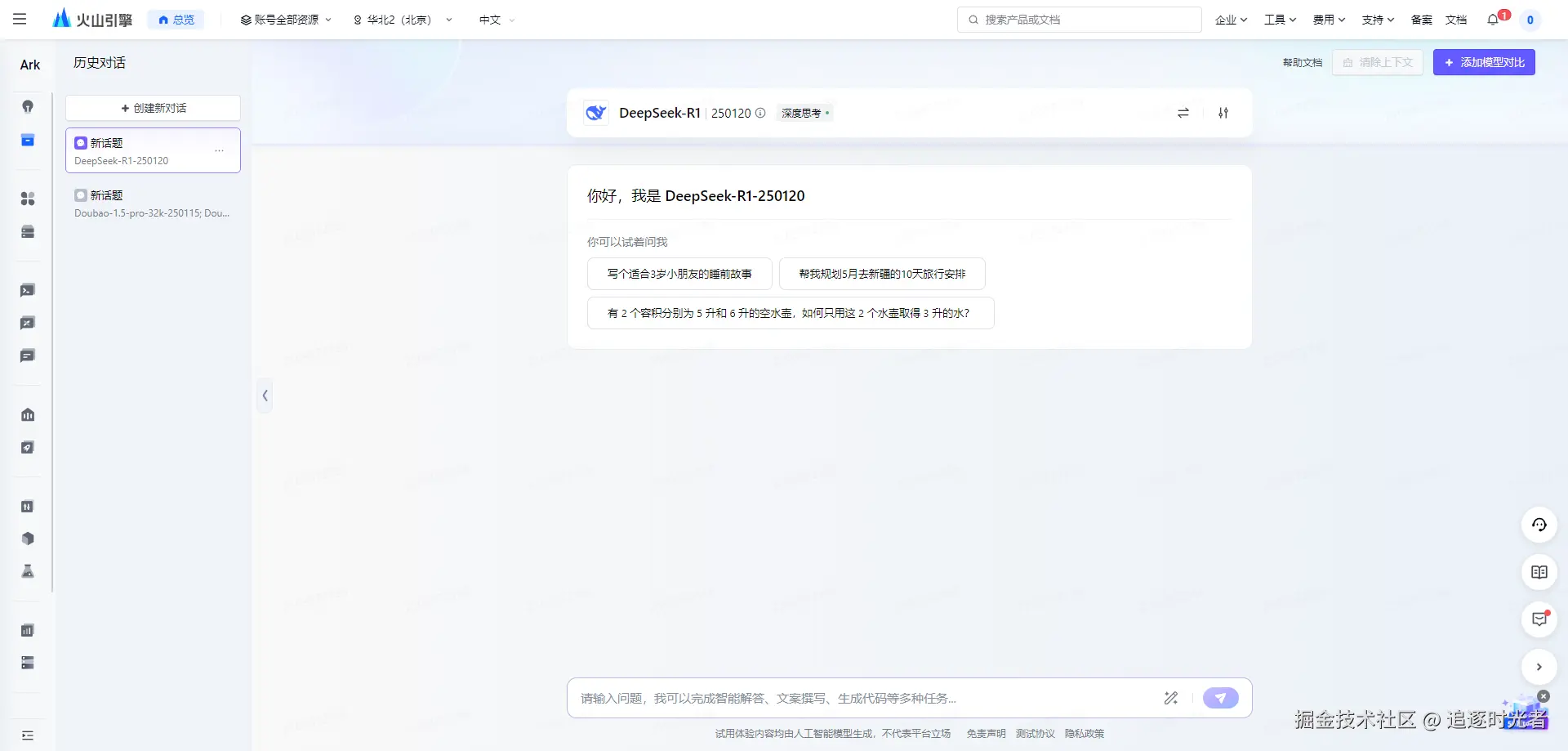The image size is (1568, 751).
Task: Click the 火山引擎 logo
Action: coord(91,20)
